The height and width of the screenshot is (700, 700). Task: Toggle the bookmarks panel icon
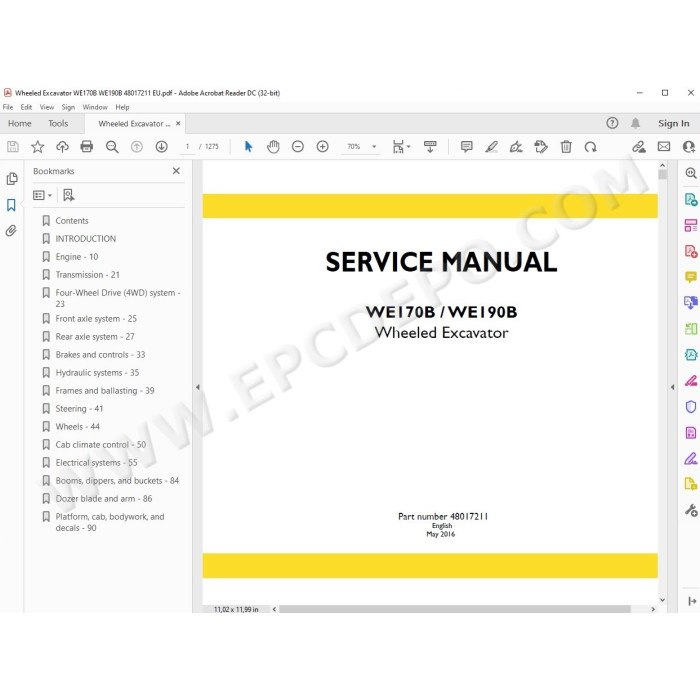coord(11,205)
